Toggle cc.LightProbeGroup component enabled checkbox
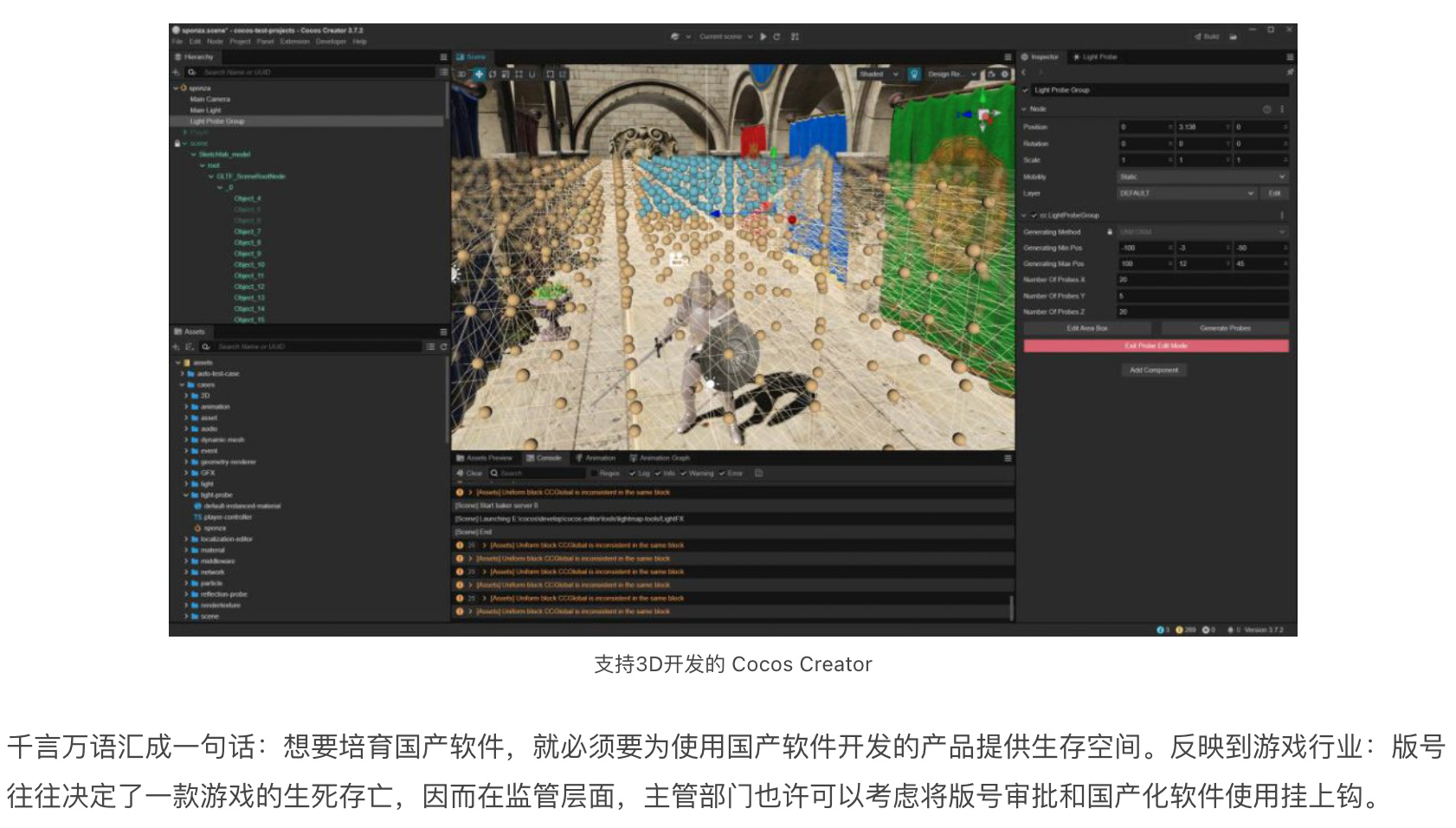This screenshot has height=828, width=1456. point(1034,216)
